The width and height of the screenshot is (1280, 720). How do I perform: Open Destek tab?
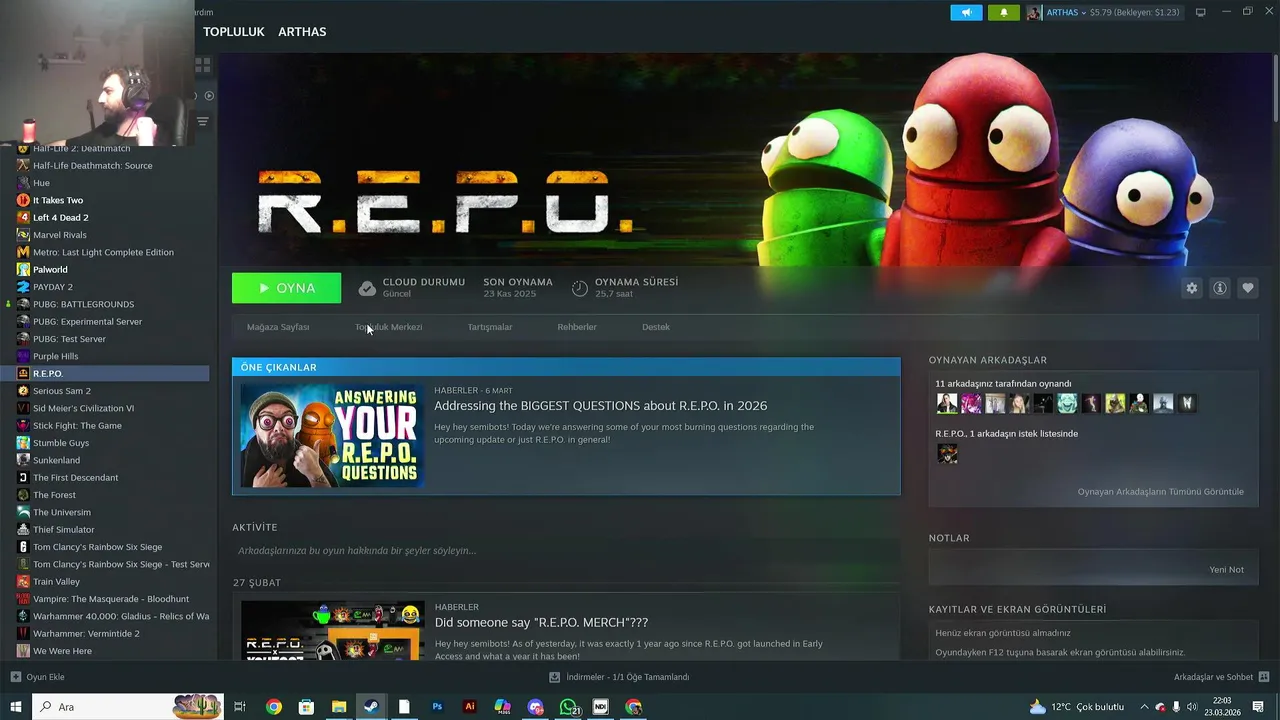point(656,327)
